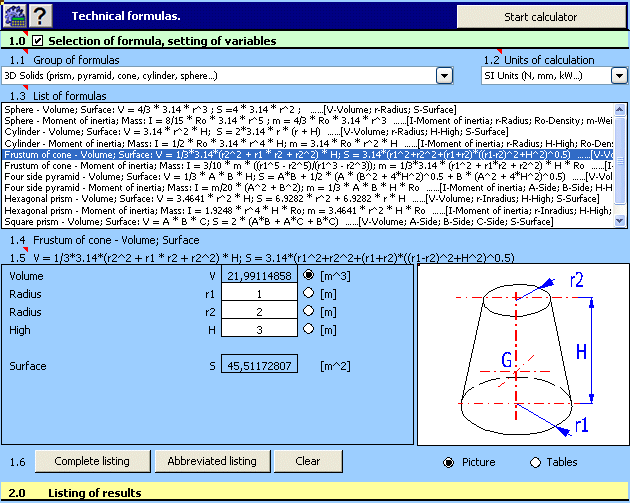Select the High H radio button
This screenshot has width=630, height=503.
pos(308,329)
